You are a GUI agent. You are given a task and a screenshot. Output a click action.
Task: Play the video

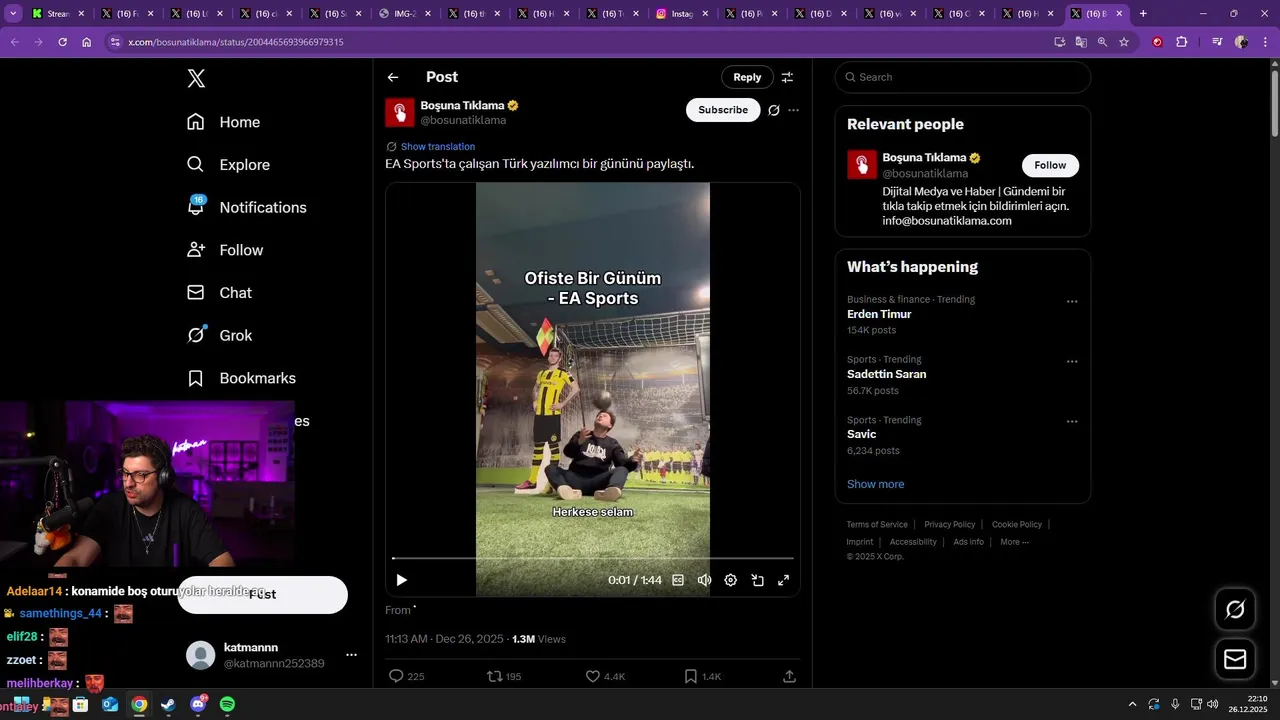402,580
